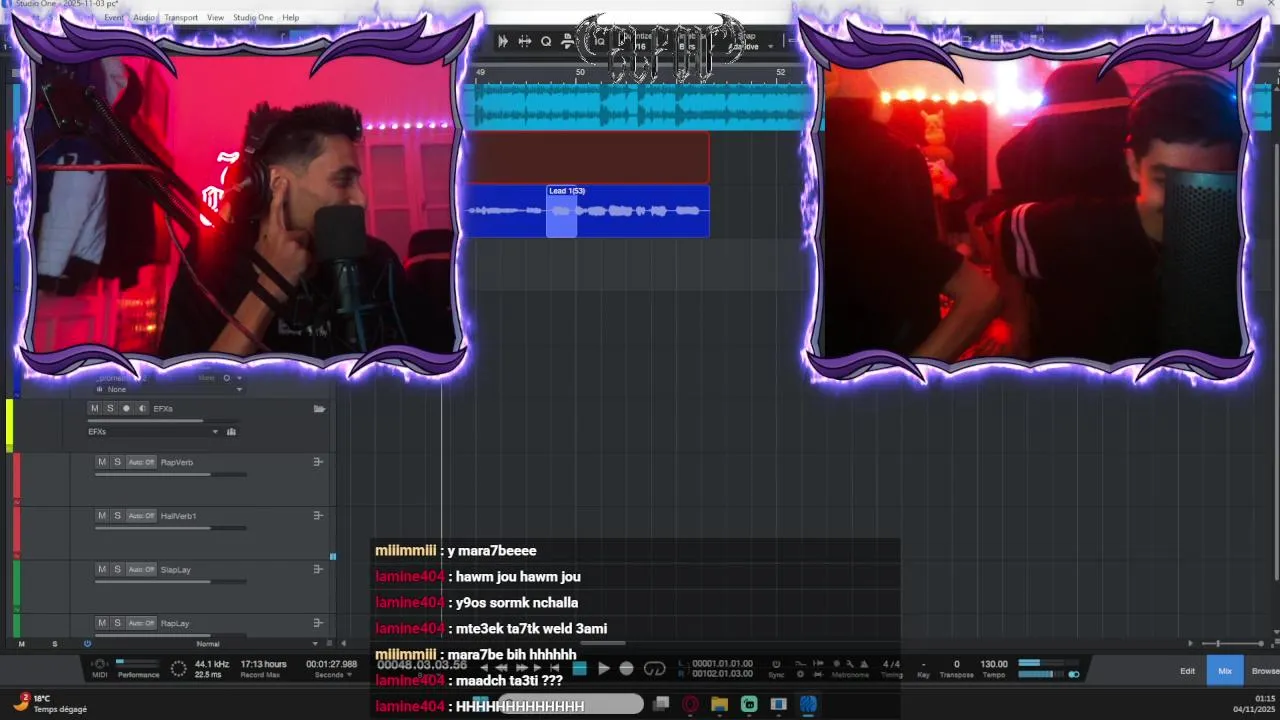Click the transport Stop button
The image size is (1280, 720).
click(579, 669)
